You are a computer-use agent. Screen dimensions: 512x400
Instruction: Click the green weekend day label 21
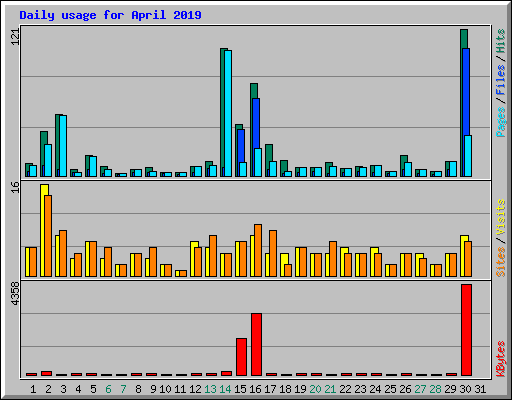(330, 389)
